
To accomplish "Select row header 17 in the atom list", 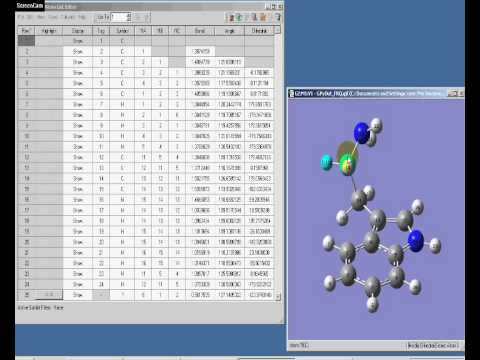I will point(26,210).
